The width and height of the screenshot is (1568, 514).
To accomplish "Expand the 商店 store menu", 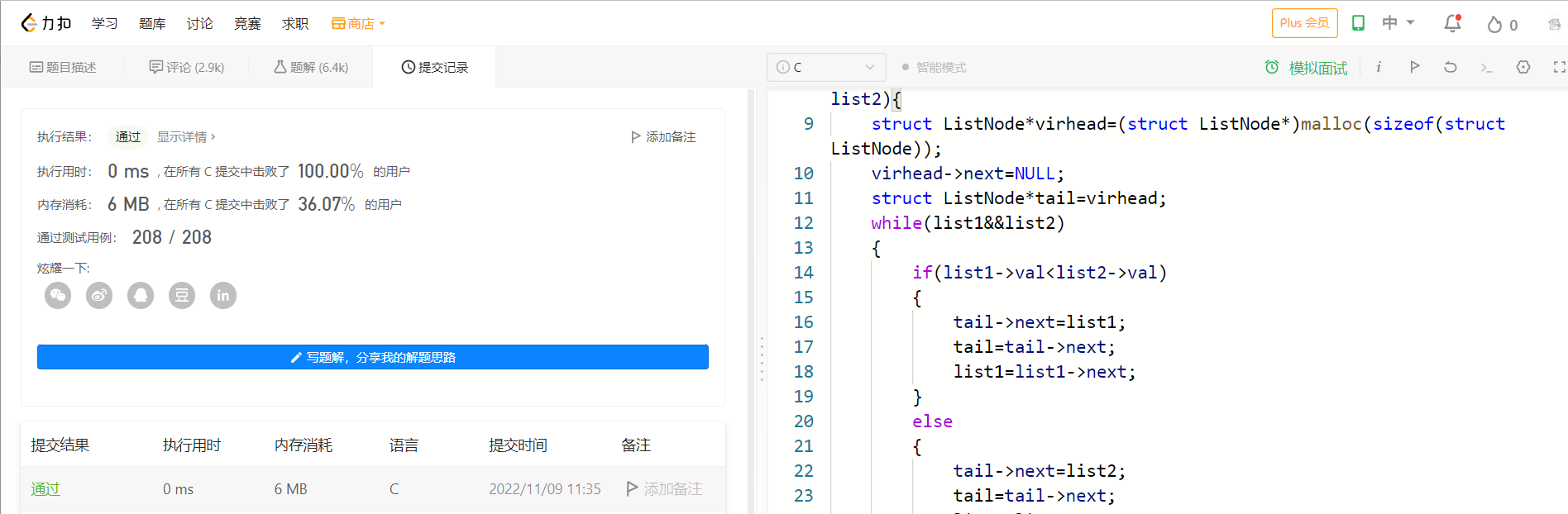I will 358,23.
